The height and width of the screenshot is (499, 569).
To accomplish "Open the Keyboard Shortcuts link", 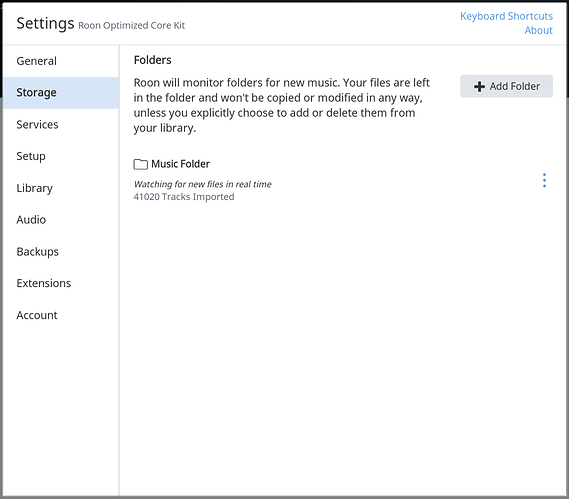I will pos(506,16).
